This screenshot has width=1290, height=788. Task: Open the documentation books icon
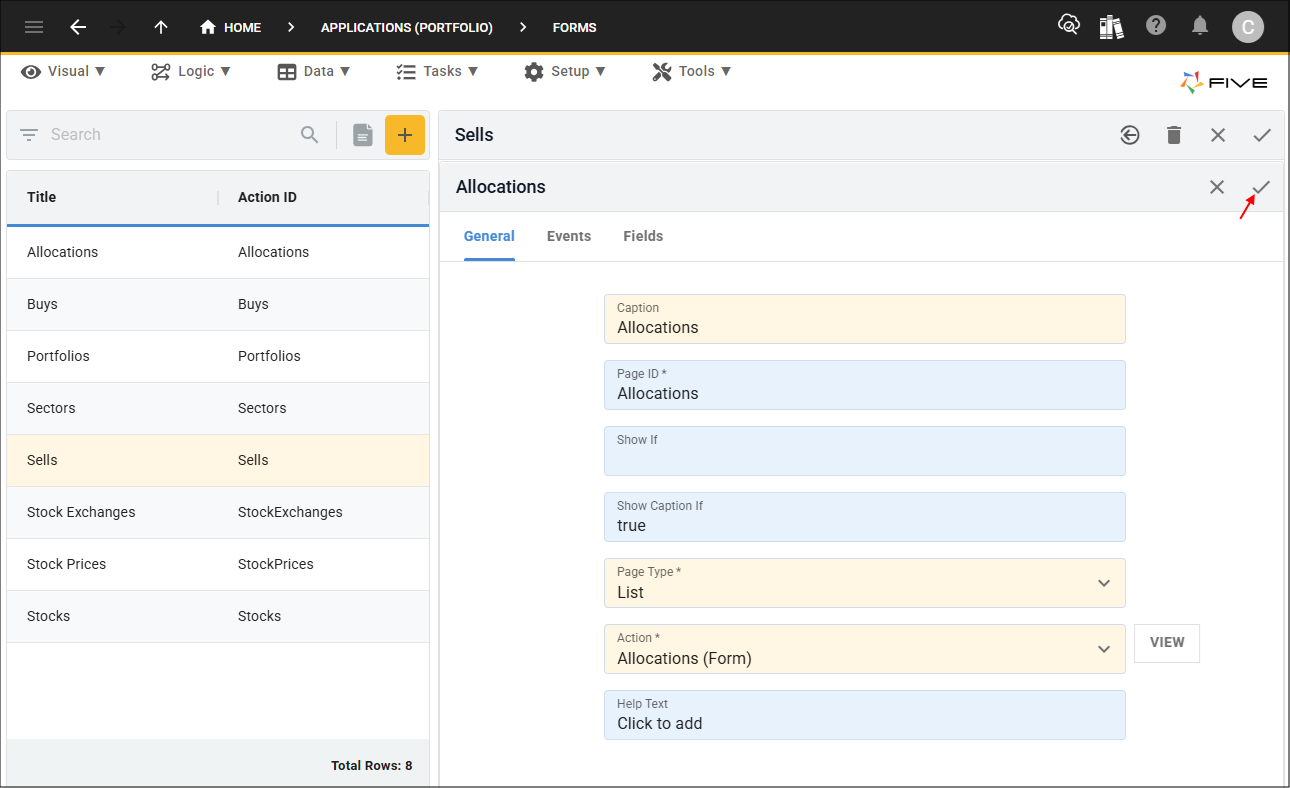(x=1111, y=26)
